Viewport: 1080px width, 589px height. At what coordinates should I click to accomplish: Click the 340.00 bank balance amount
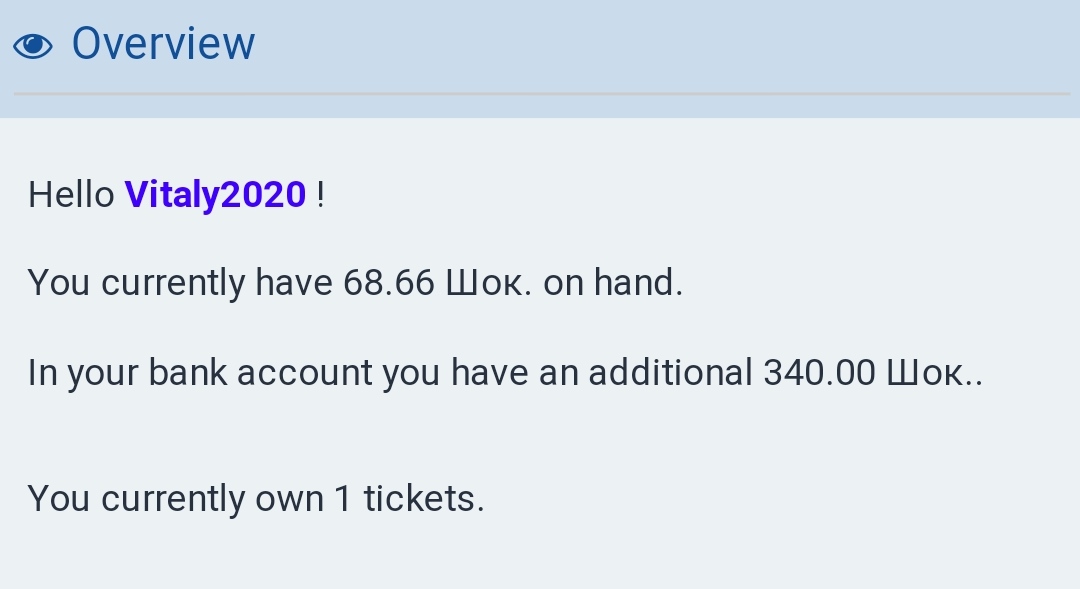(819, 373)
